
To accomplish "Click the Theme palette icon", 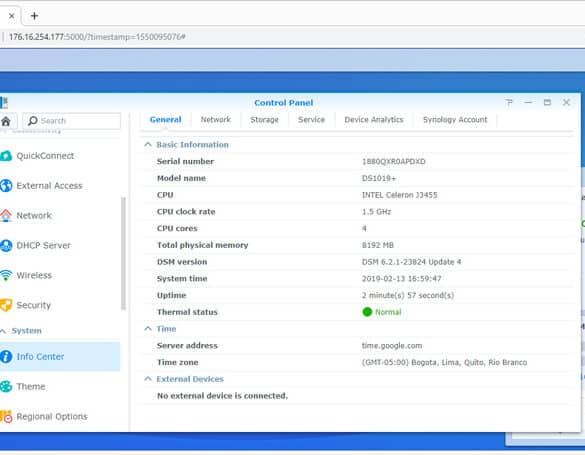I will point(6,386).
